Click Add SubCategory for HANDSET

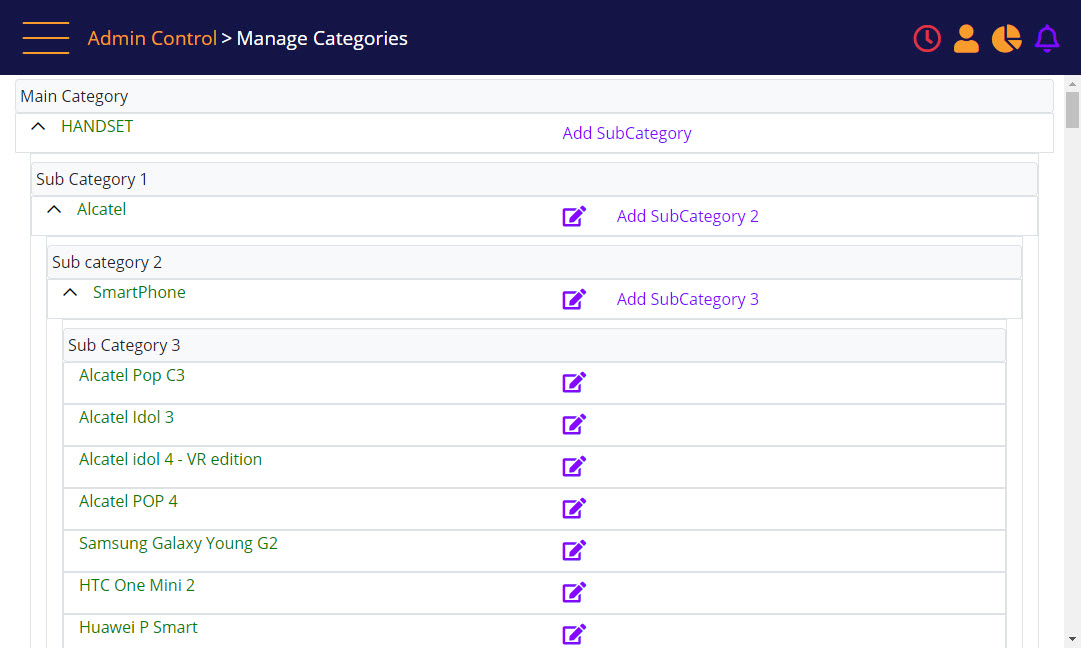627,133
